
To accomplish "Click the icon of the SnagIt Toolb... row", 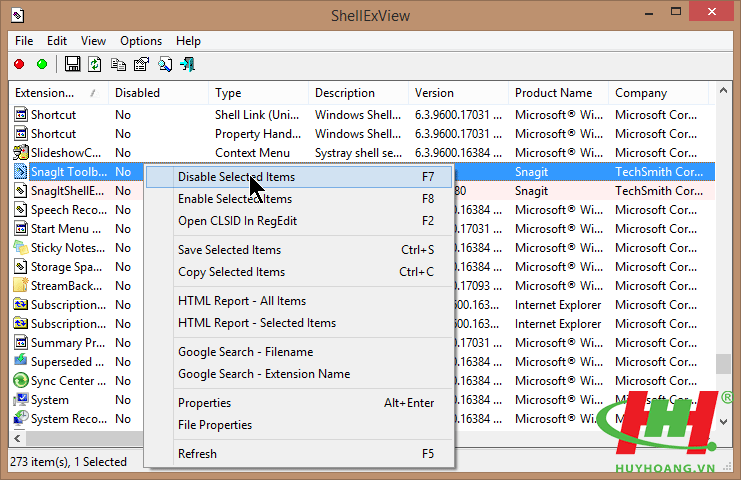I will 20,171.
